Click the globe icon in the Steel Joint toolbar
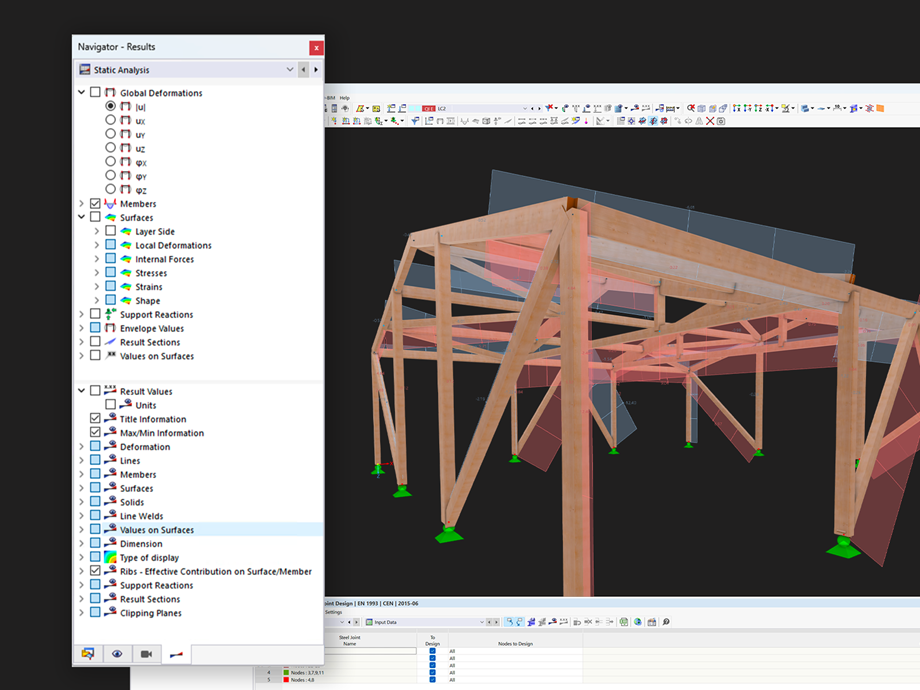Viewport: 920px width, 690px height. (637, 622)
